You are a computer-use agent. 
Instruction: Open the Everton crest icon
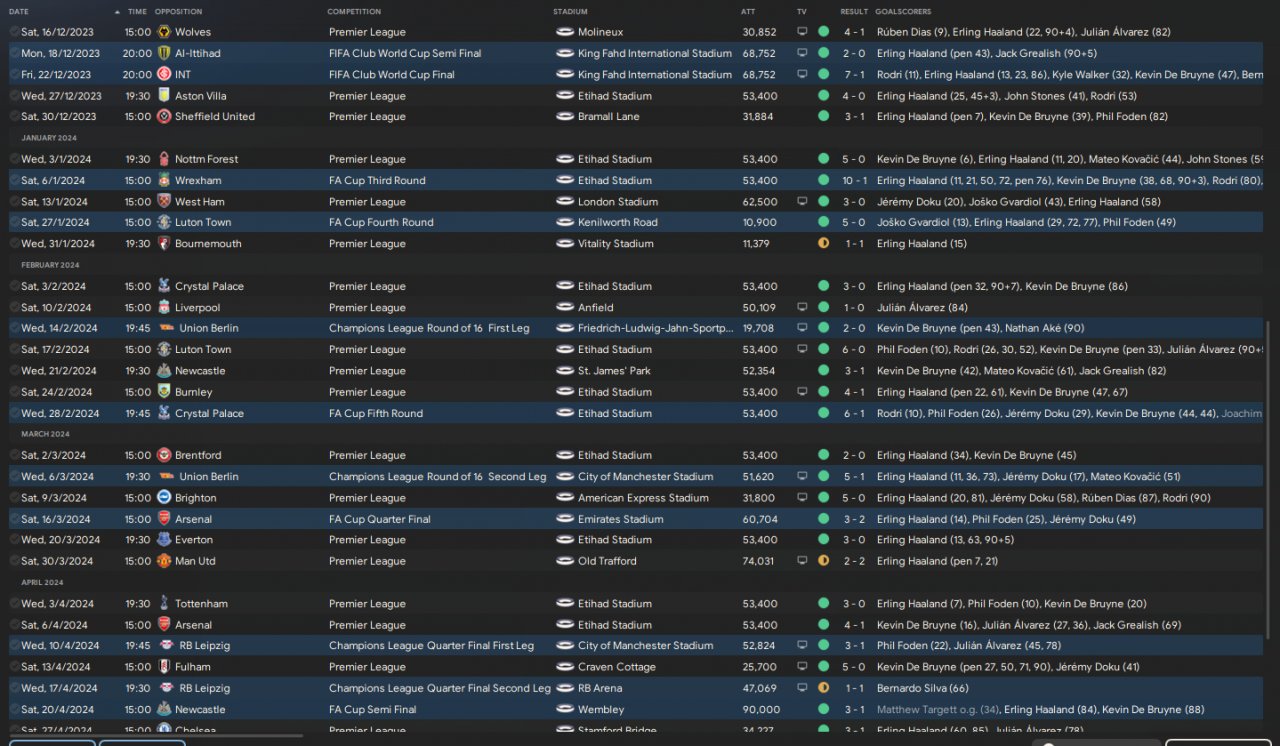(164, 540)
